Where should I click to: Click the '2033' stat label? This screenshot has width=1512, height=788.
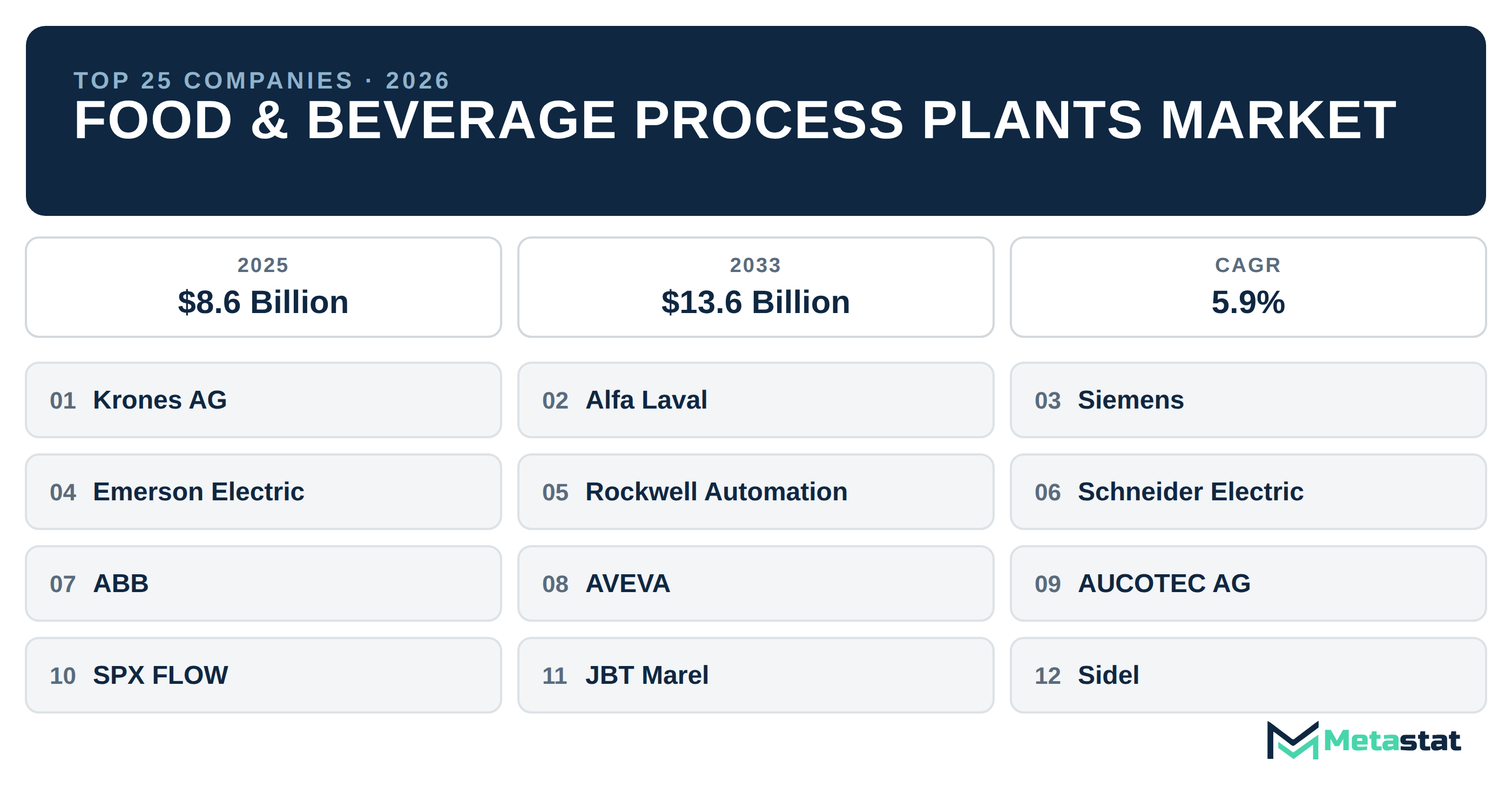(x=755, y=265)
